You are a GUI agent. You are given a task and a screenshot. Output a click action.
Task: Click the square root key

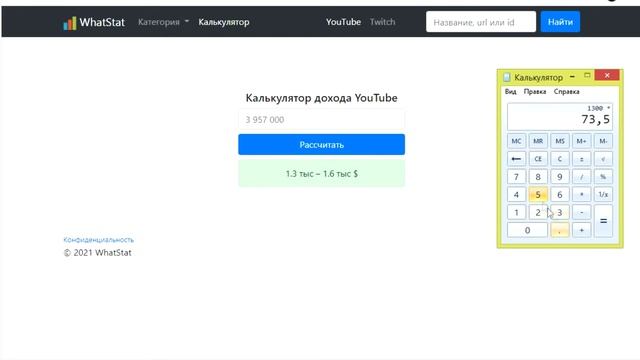point(603,159)
